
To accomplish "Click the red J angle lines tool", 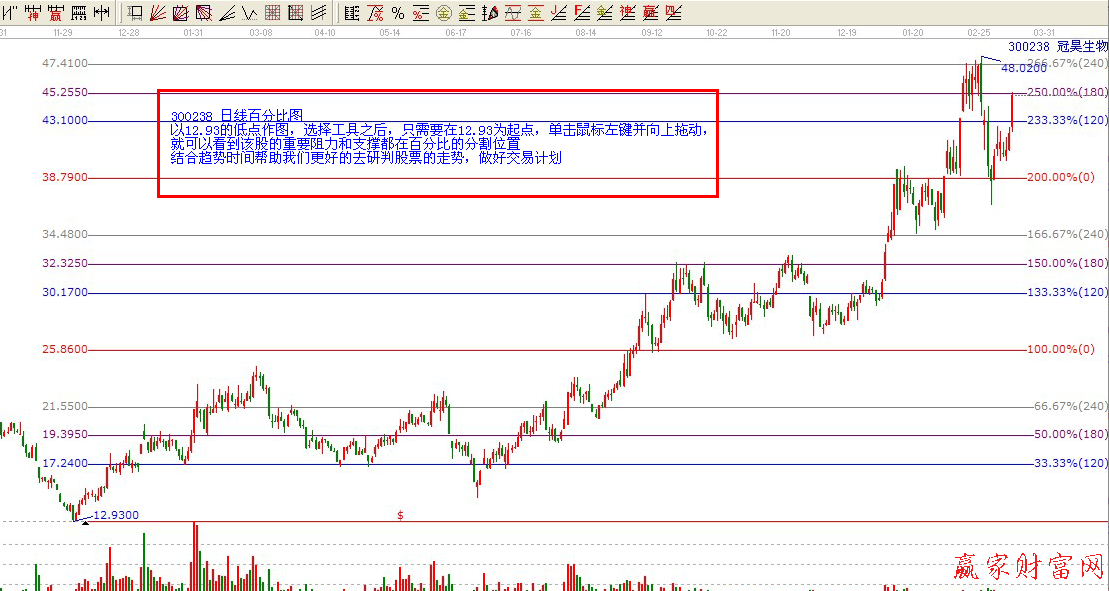I will click(x=558, y=13).
